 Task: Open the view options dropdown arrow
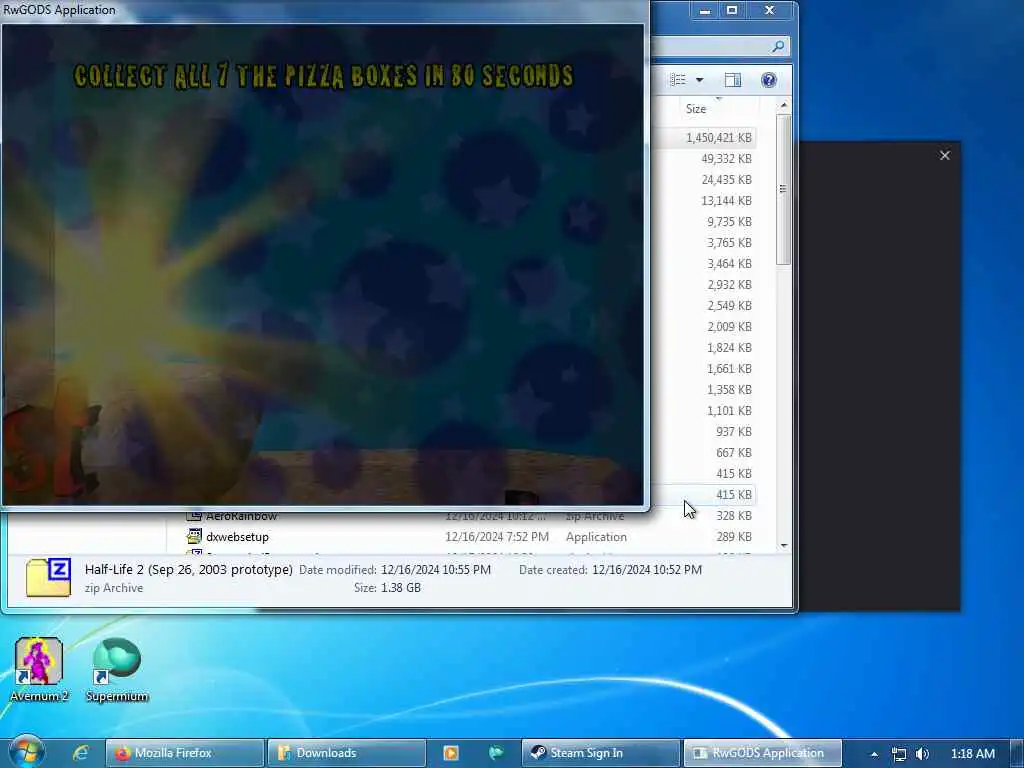699,80
